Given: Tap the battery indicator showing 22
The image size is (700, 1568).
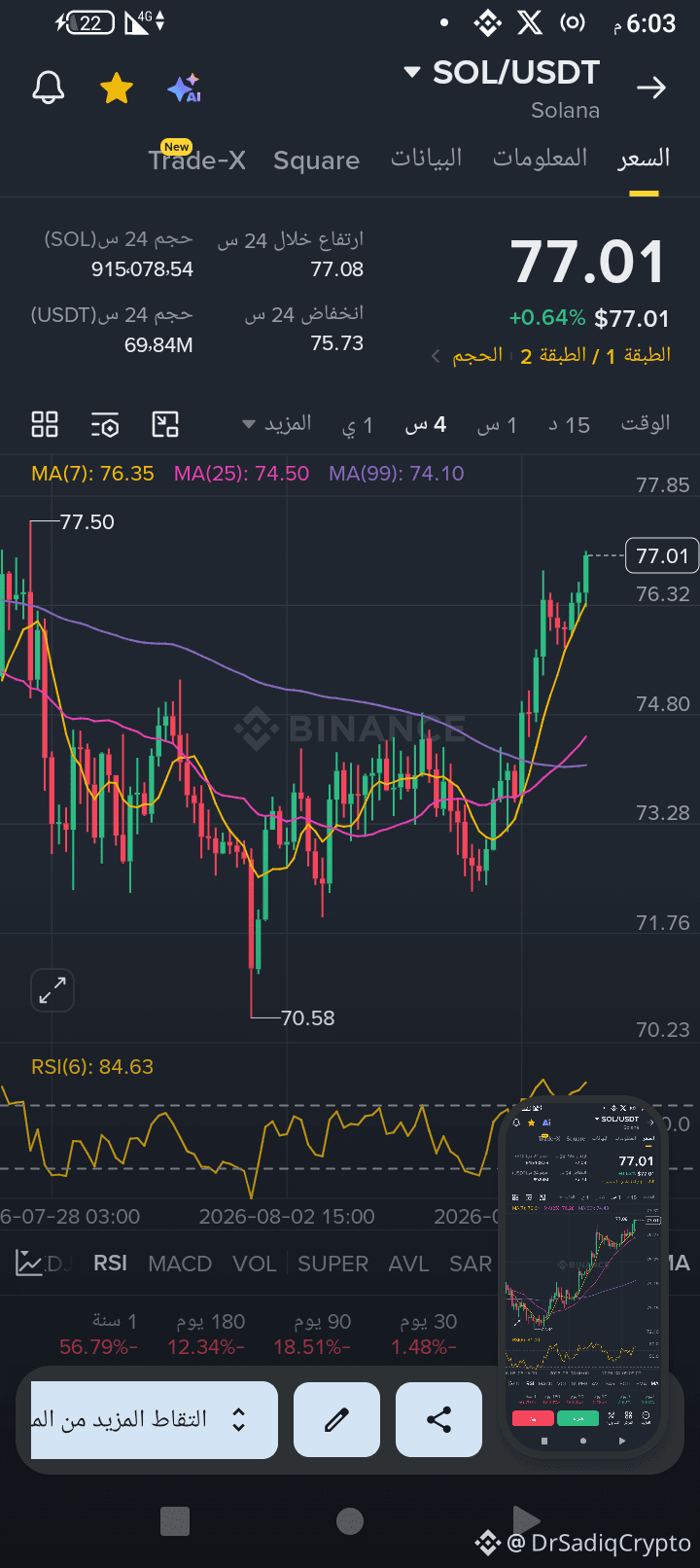Looking at the screenshot, I should point(90,22).
